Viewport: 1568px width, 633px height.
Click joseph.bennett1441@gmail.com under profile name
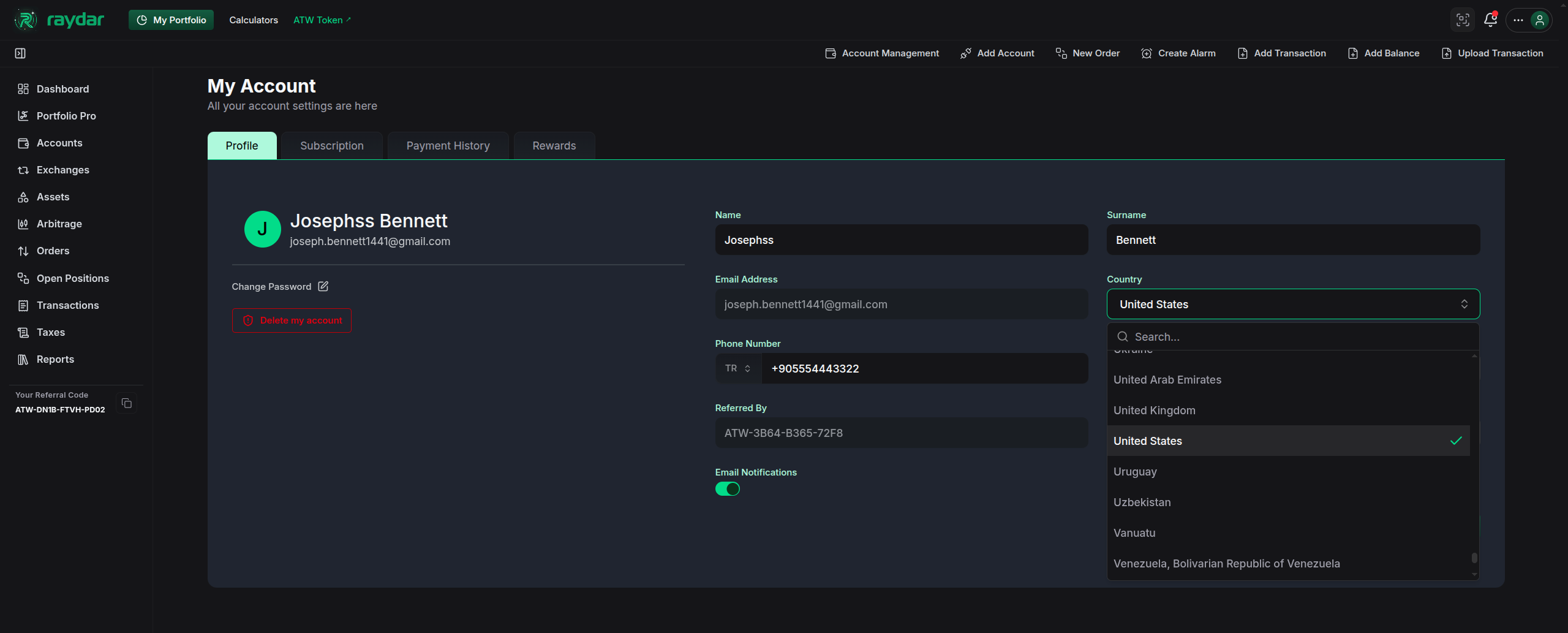tap(370, 241)
